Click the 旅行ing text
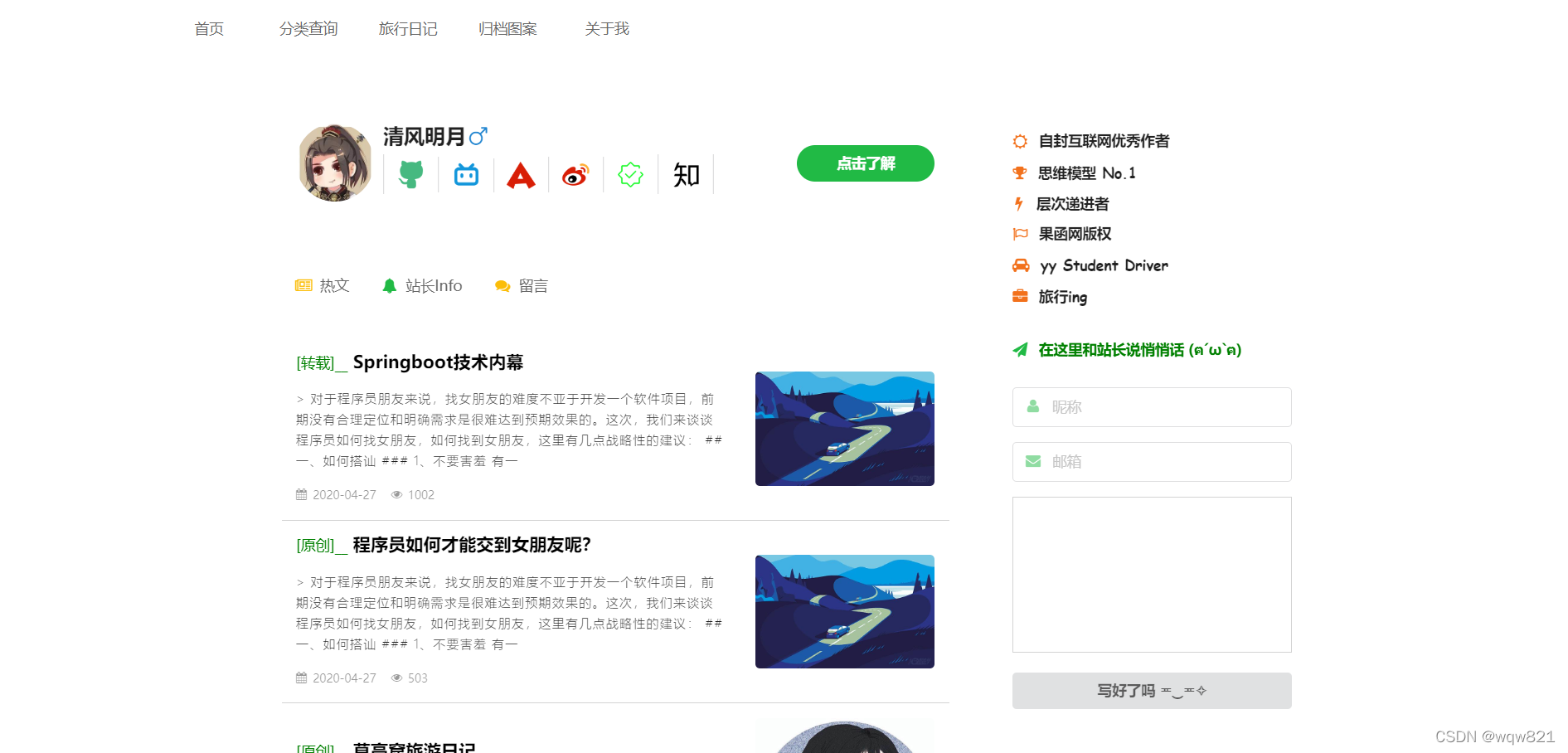1568x753 pixels. click(1062, 297)
